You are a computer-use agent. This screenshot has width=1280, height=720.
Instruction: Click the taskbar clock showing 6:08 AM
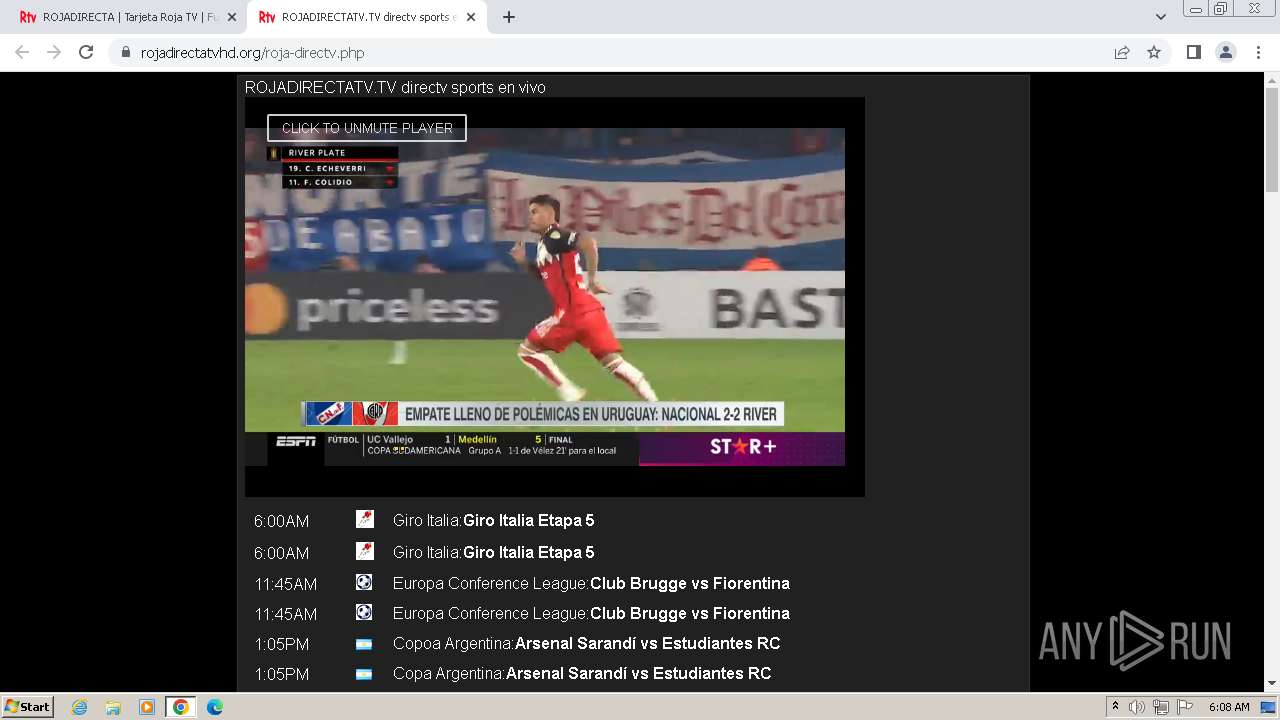(x=1229, y=707)
